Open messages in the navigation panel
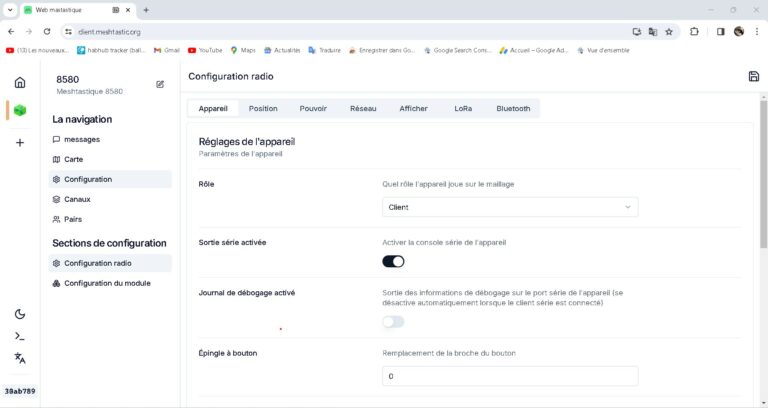 (x=81, y=139)
